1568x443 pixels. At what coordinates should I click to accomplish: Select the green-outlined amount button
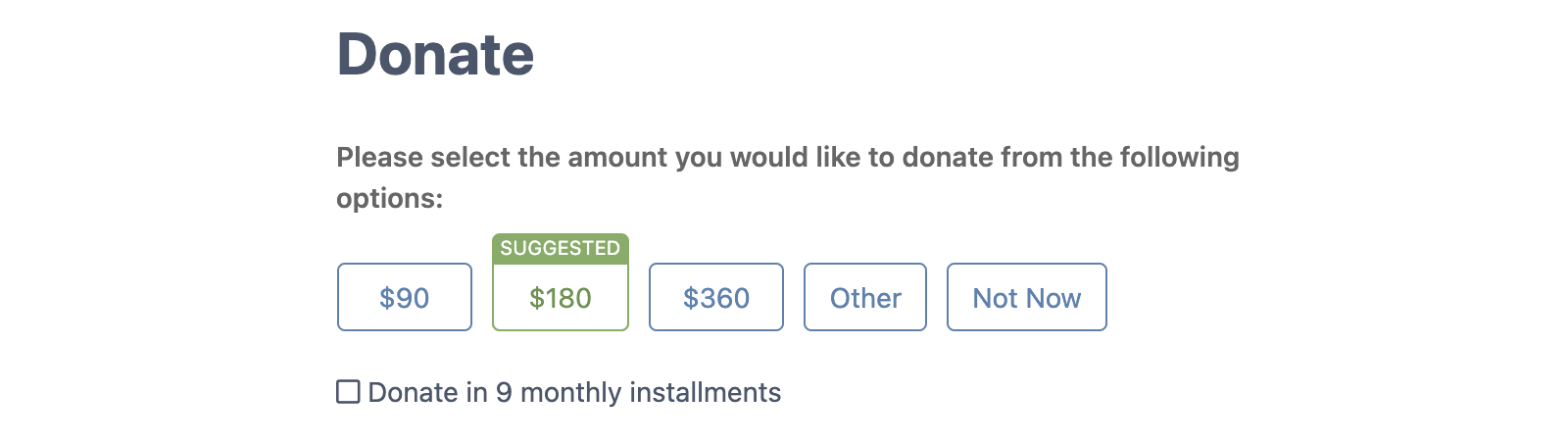tap(560, 297)
